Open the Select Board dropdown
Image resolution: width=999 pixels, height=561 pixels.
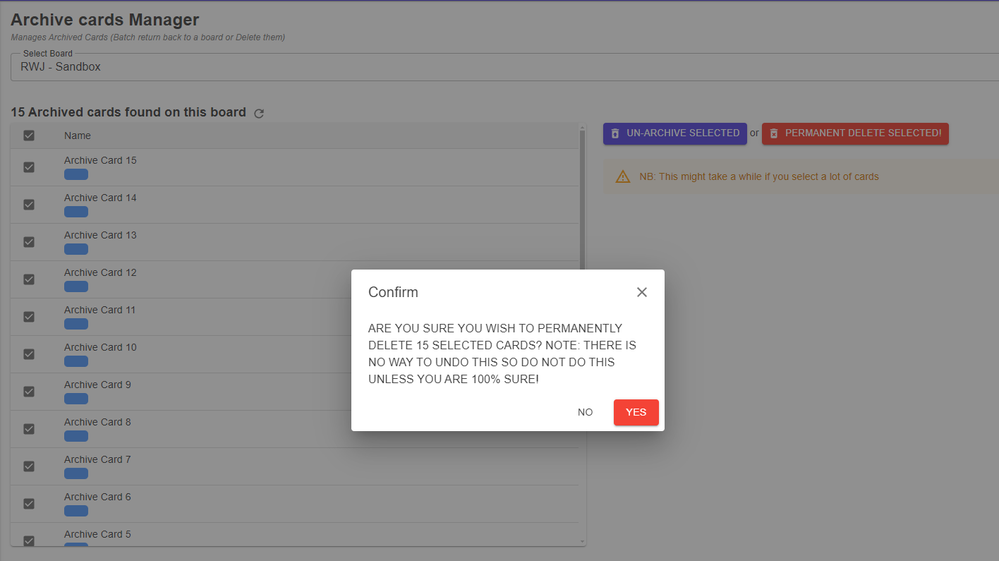click(x=505, y=67)
